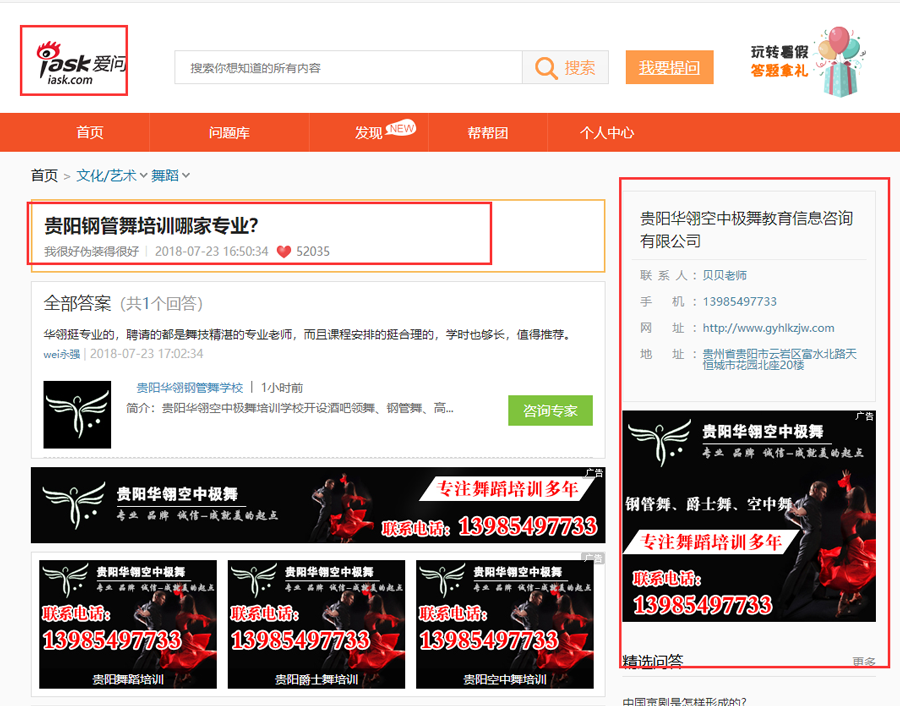Open the http://www.gyhlkzjw.com link

pos(769,328)
